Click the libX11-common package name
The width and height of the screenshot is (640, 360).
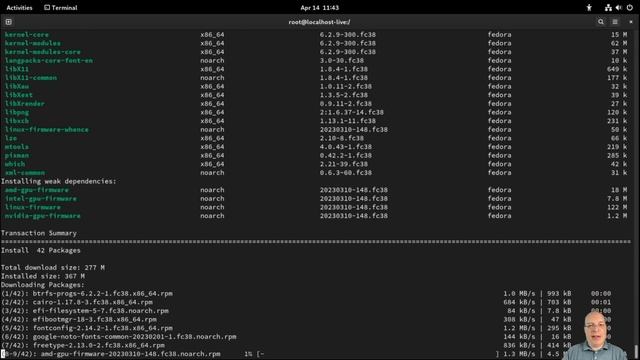(31, 78)
